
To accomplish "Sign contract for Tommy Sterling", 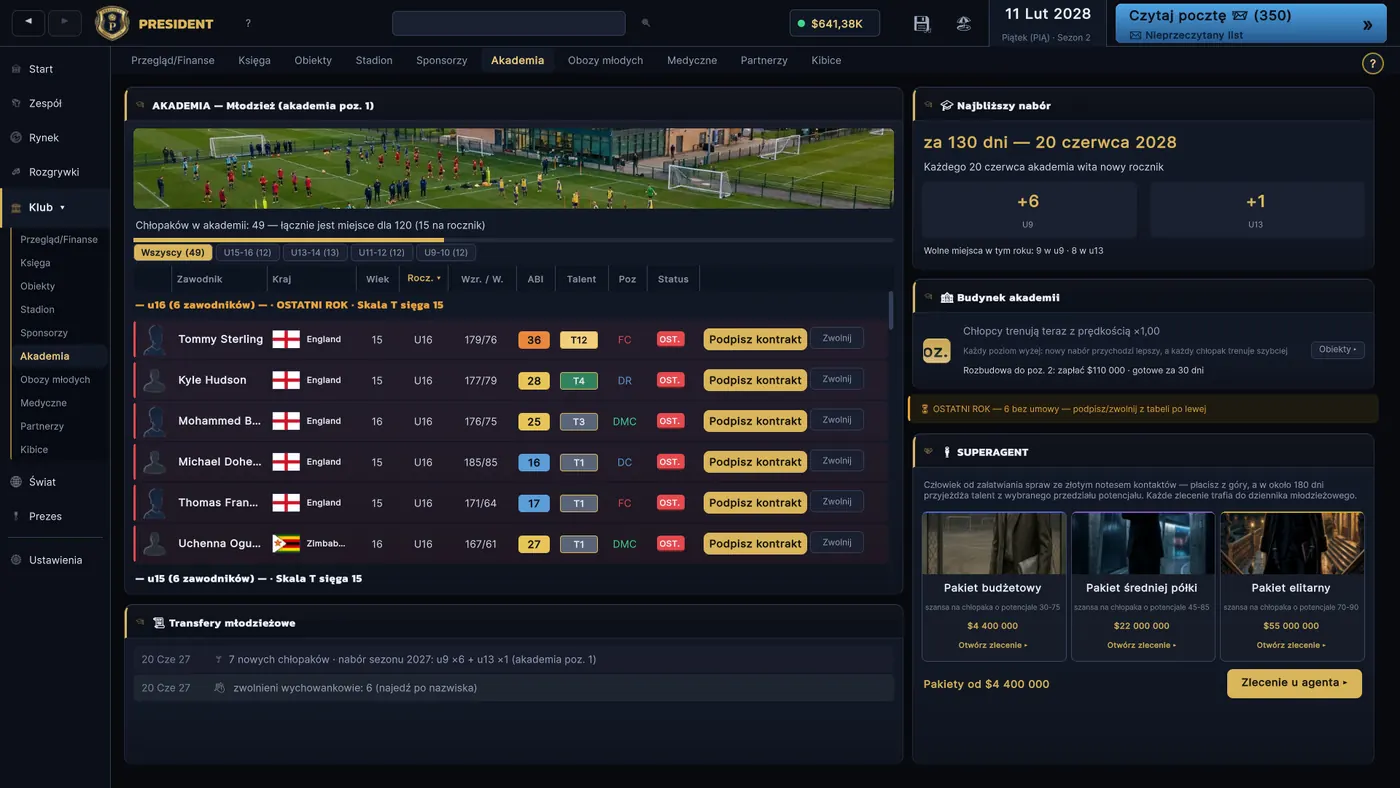I will 755,339.
